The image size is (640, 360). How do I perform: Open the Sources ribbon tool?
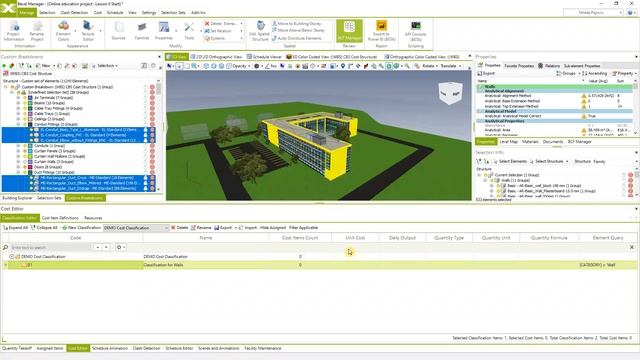point(118,31)
